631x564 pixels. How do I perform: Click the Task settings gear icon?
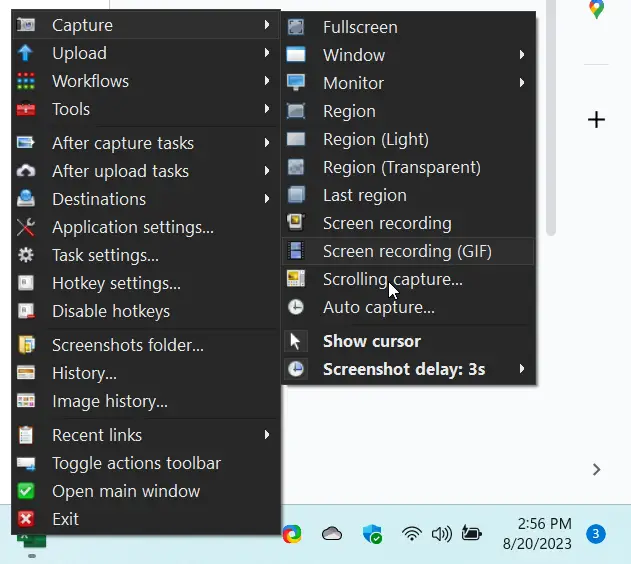[x=26, y=255]
